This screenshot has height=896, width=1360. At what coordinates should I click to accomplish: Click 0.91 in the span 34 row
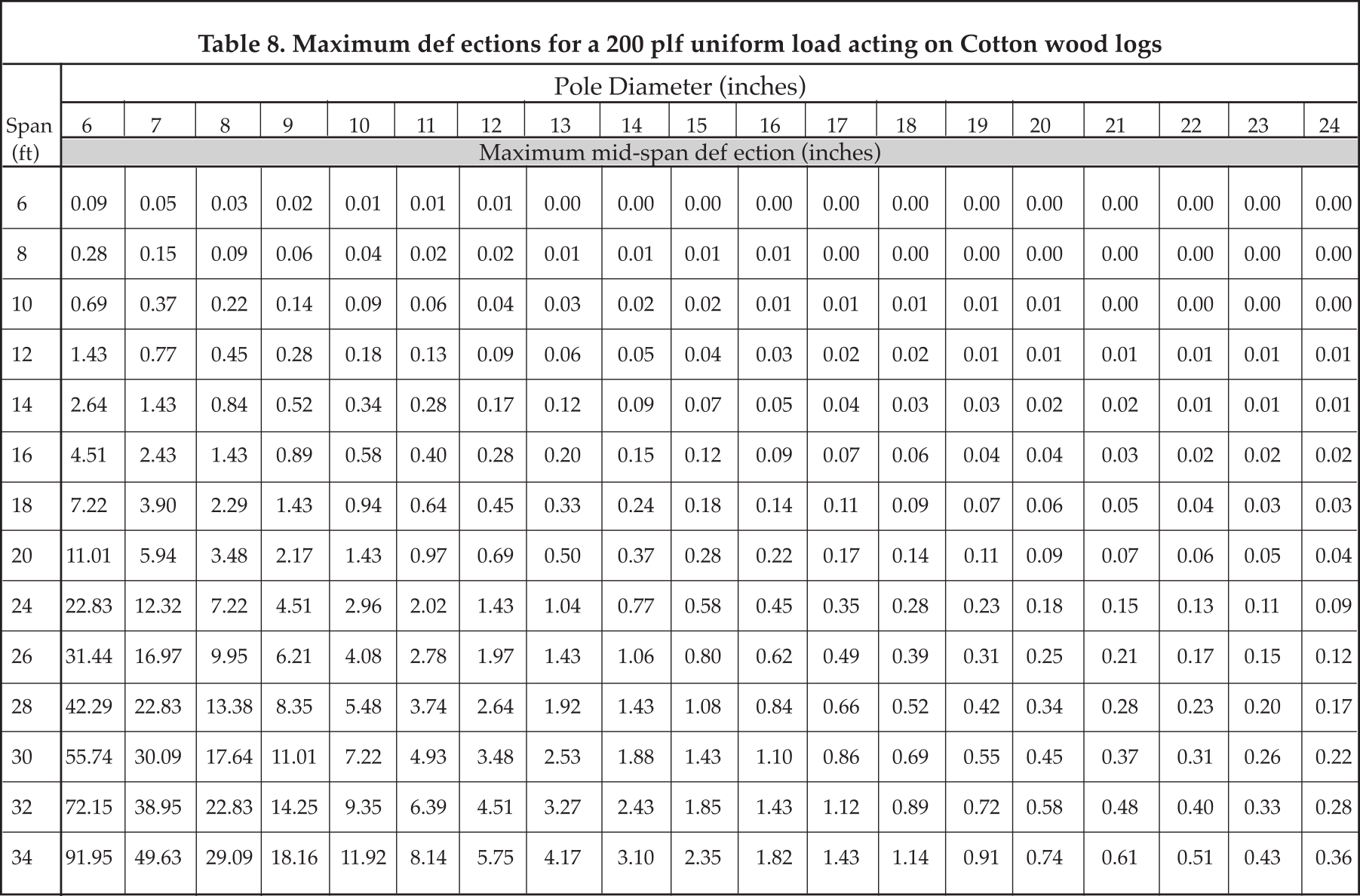[981, 858]
